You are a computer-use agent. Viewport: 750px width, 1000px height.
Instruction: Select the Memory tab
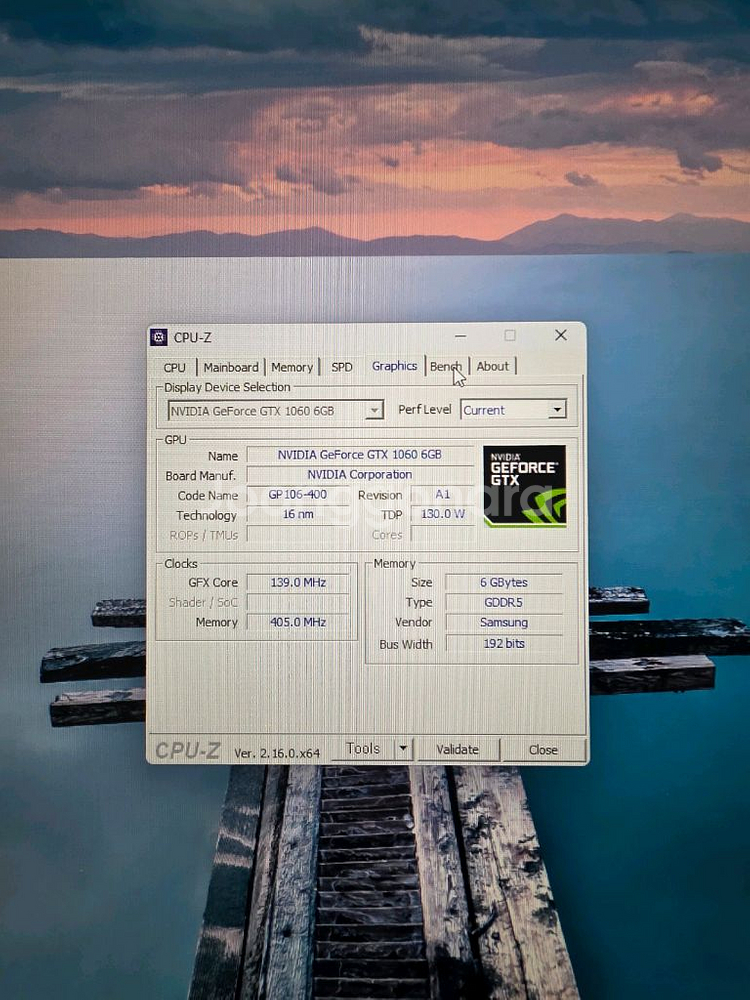pyautogui.click(x=292, y=367)
